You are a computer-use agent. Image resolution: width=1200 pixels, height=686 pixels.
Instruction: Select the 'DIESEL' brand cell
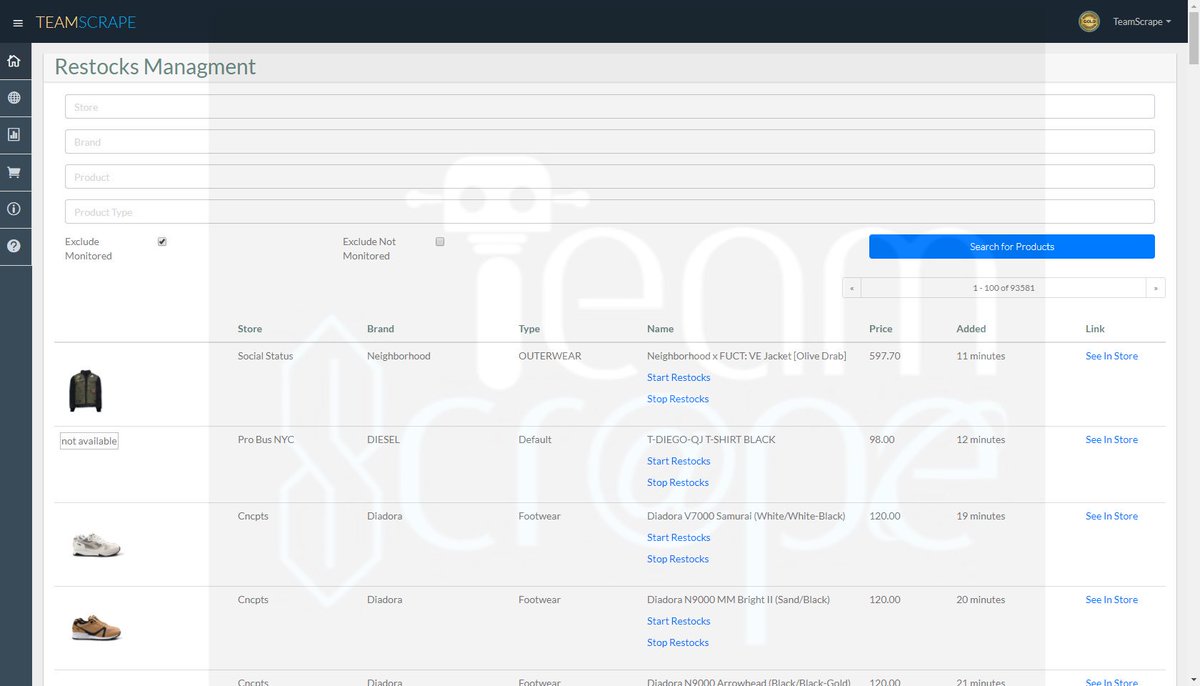(383, 440)
